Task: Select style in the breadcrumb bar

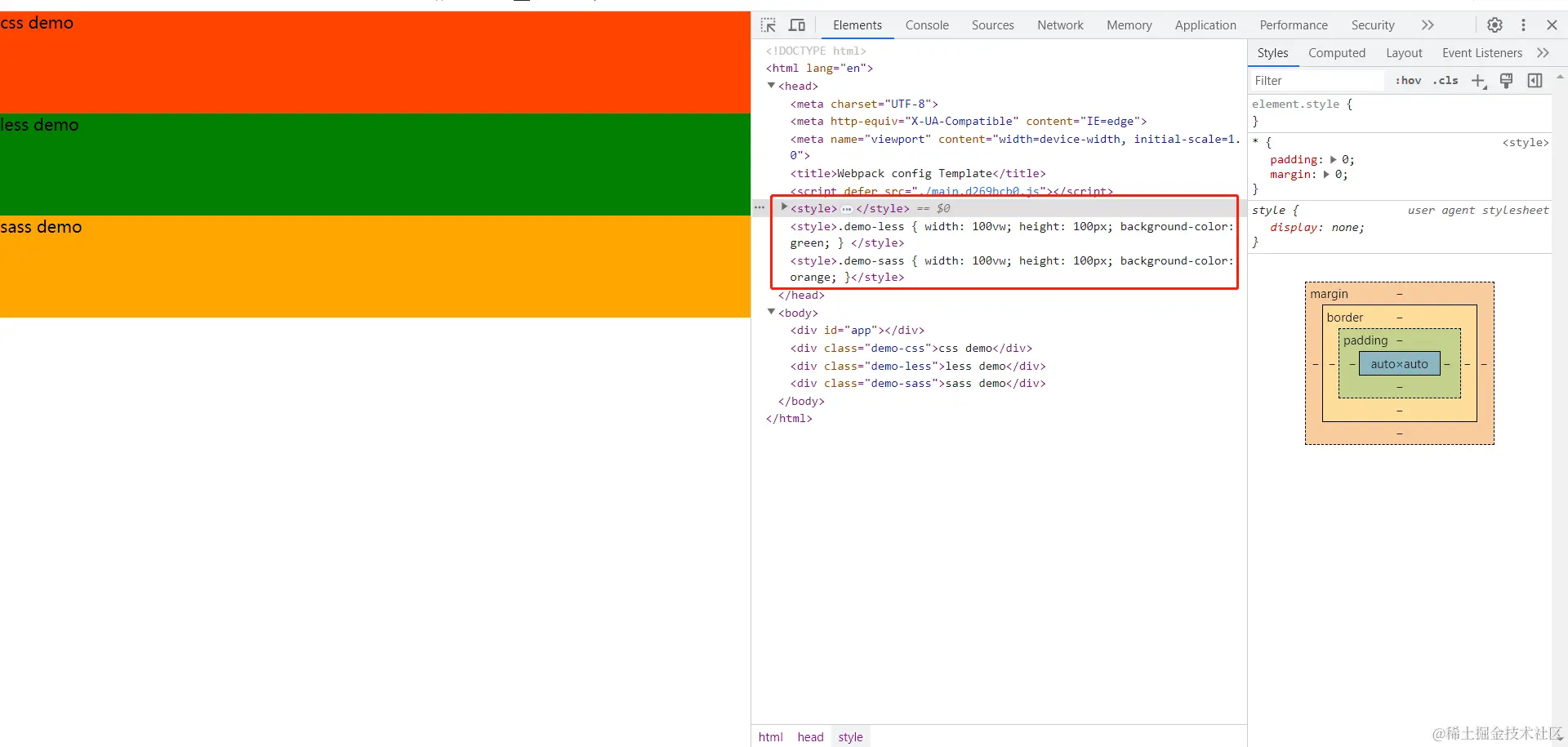Action: click(x=850, y=737)
